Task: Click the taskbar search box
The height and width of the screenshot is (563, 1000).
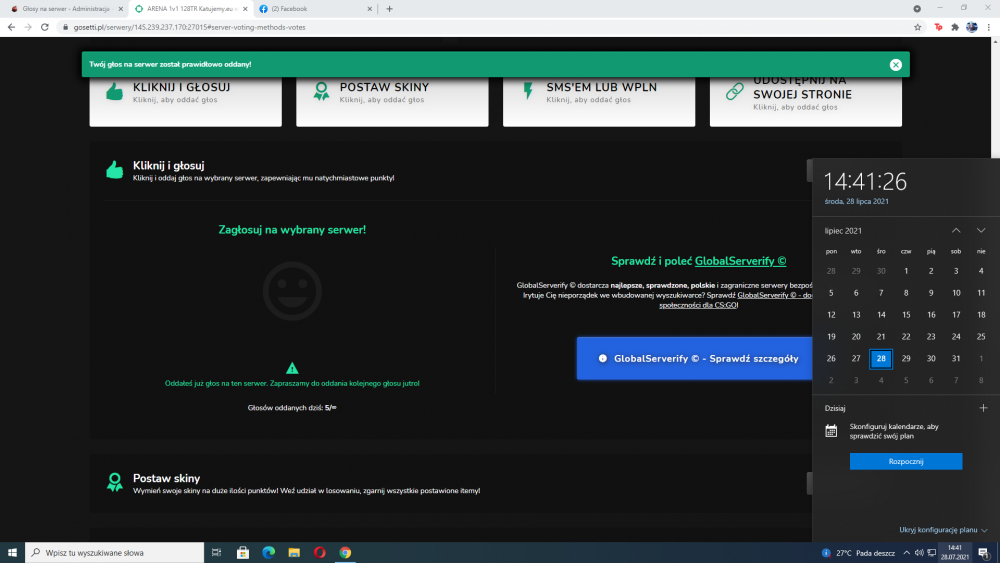Action: [115, 553]
